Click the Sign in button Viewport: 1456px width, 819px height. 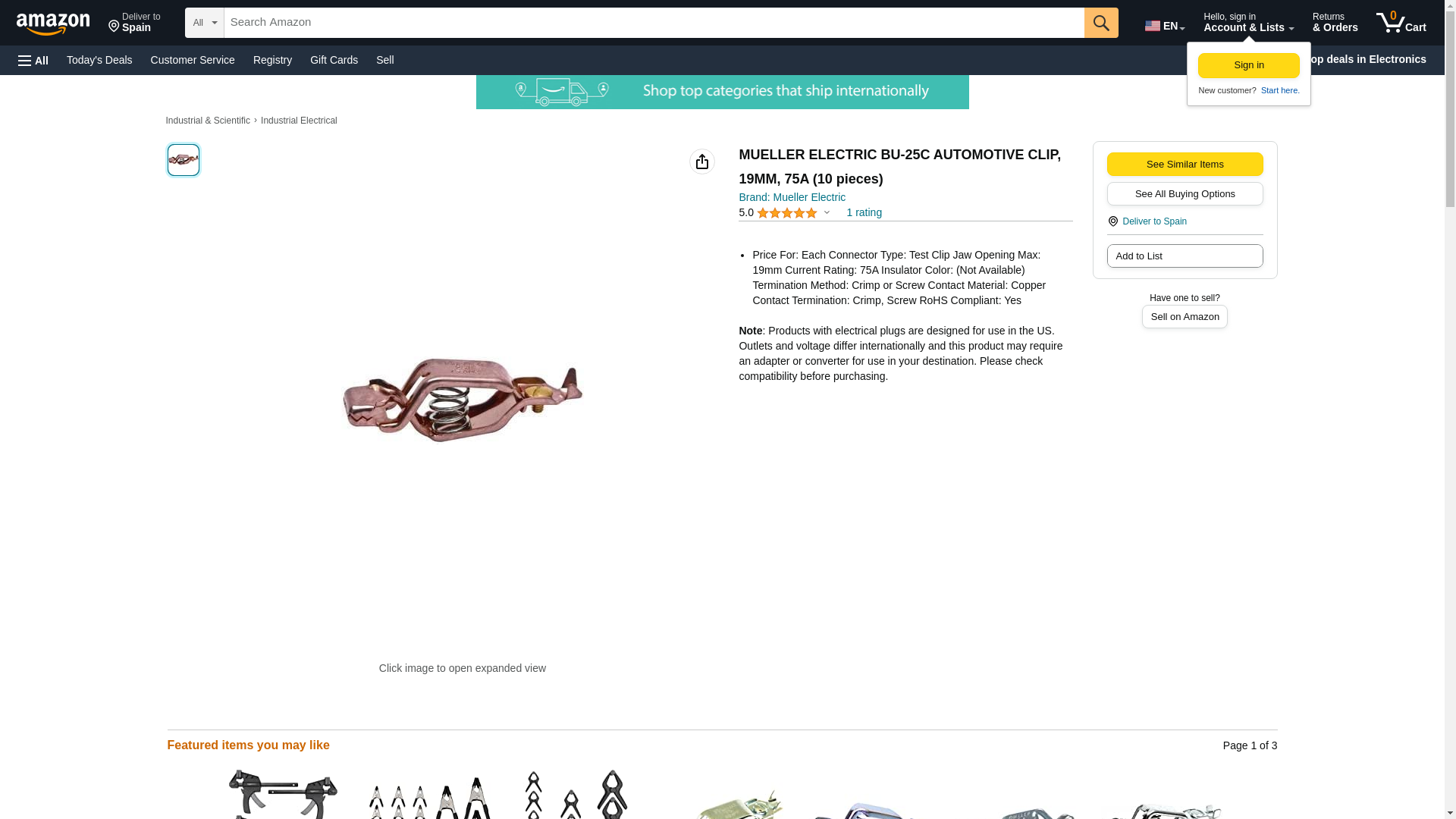[1248, 65]
